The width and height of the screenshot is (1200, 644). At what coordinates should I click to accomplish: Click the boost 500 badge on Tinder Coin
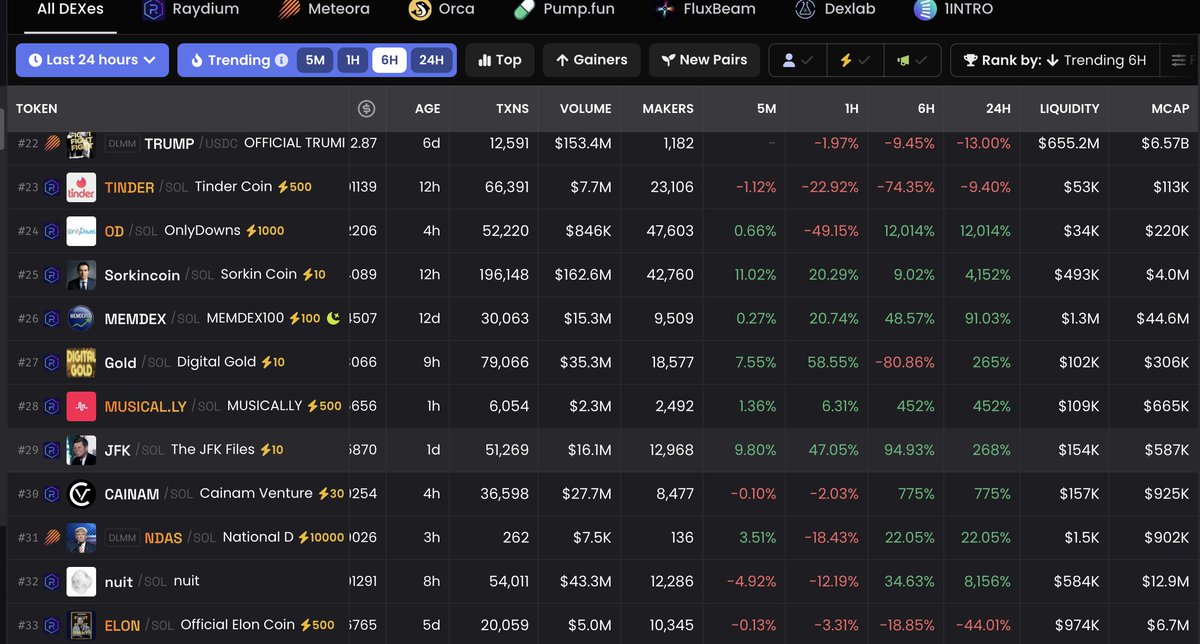(294, 187)
